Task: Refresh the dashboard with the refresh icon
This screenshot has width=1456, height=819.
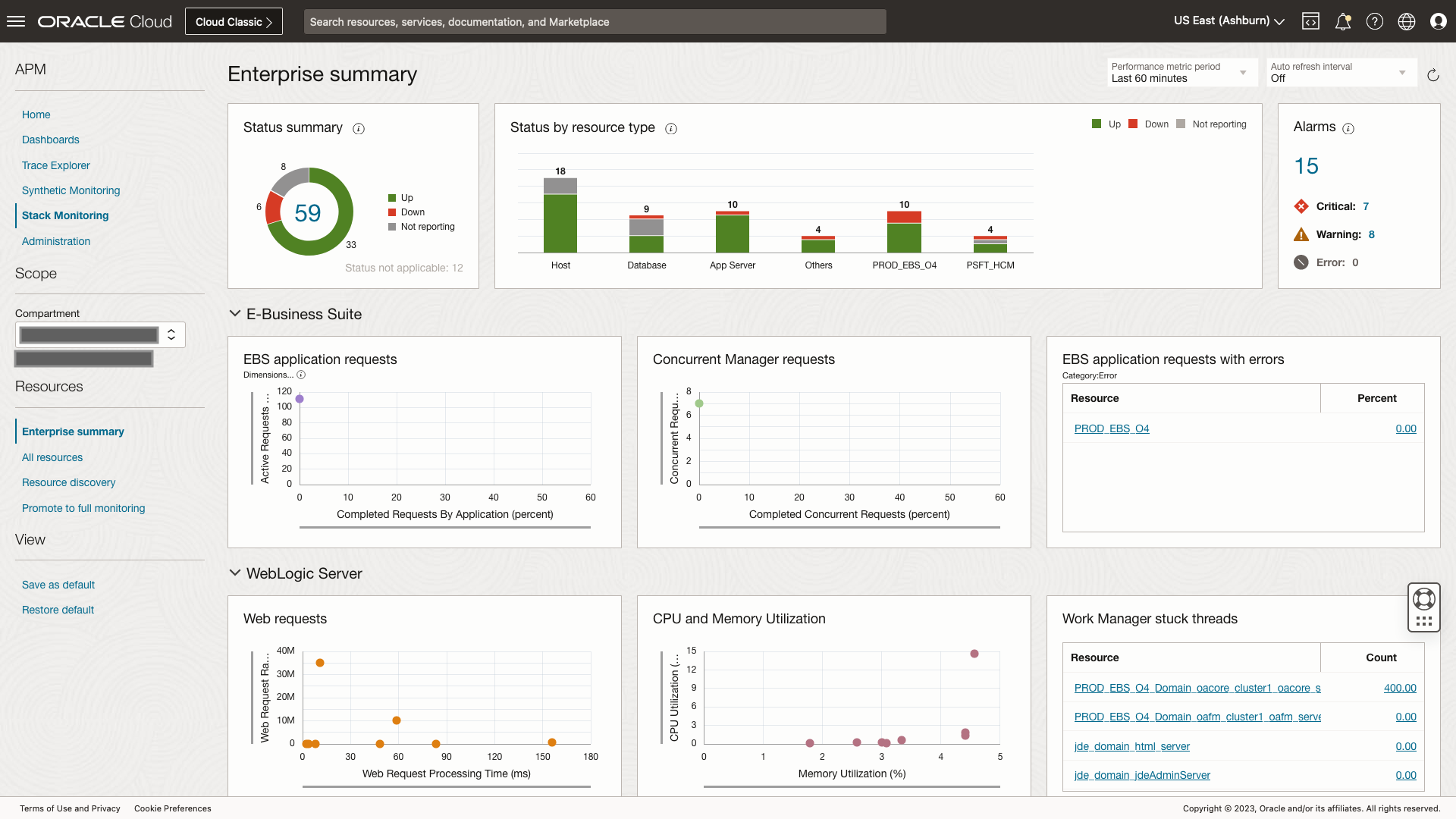Action: tap(1433, 76)
